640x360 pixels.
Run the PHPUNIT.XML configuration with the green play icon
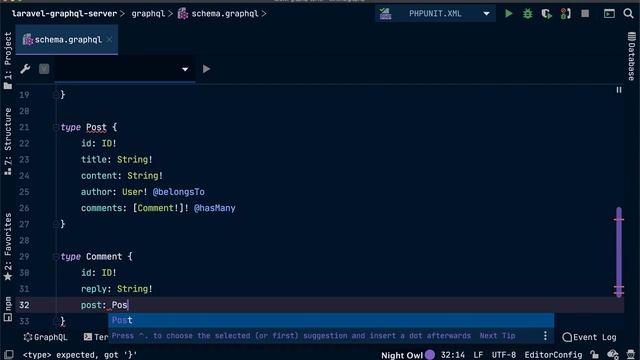(x=509, y=13)
